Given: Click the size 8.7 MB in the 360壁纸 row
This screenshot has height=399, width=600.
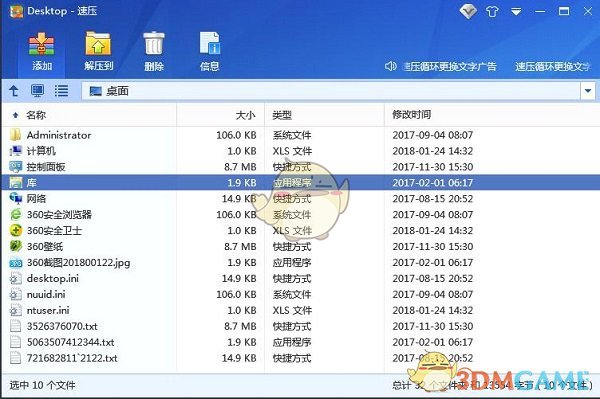Looking at the screenshot, I should [240, 247].
